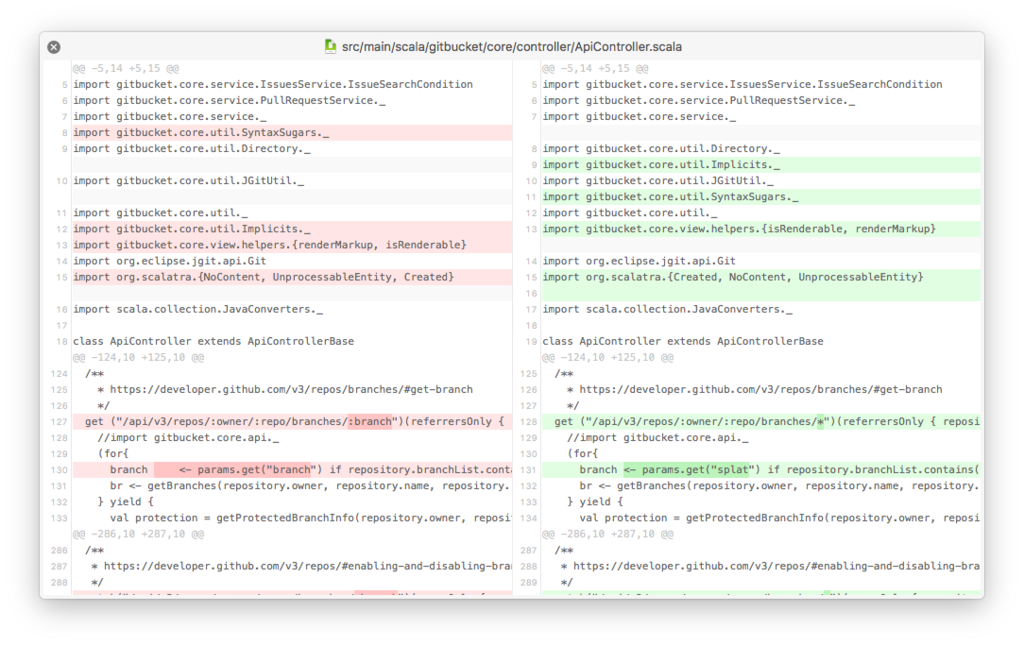Click highlighted :branch in removed get line
This screenshot has height=646, width=1024.
pyautogui.click(x=370, y=421)
